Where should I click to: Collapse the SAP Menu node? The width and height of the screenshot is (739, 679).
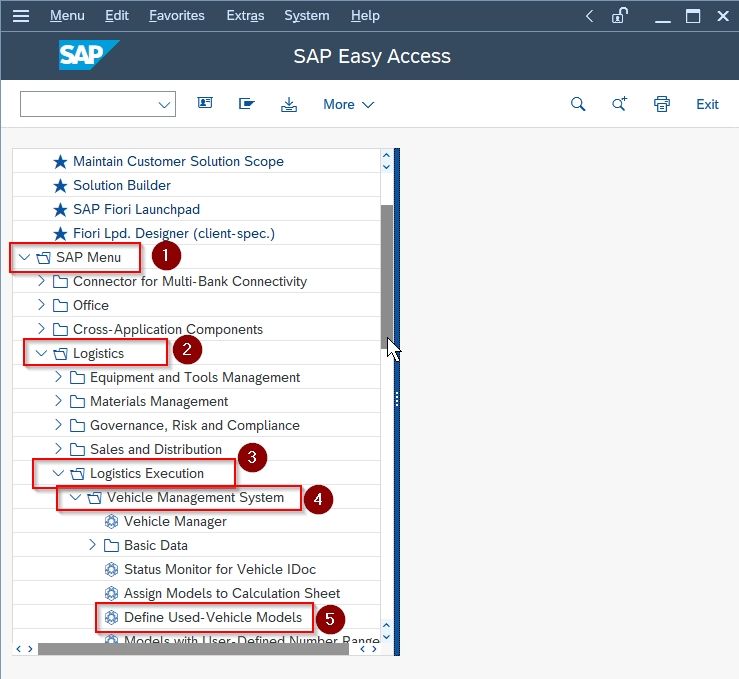pos(24,257)
